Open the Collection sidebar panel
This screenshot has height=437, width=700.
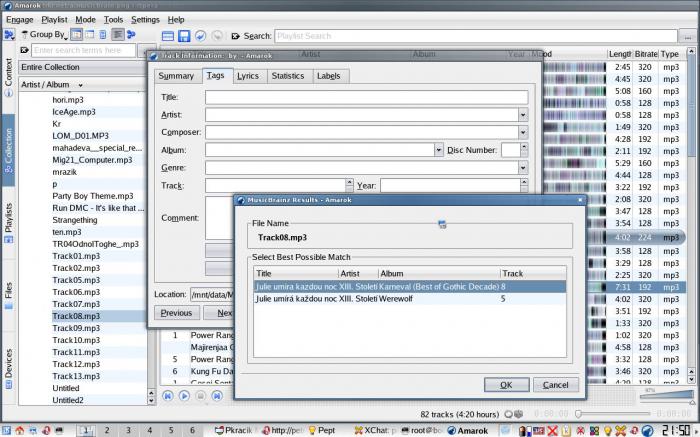(x=8, y=150)
